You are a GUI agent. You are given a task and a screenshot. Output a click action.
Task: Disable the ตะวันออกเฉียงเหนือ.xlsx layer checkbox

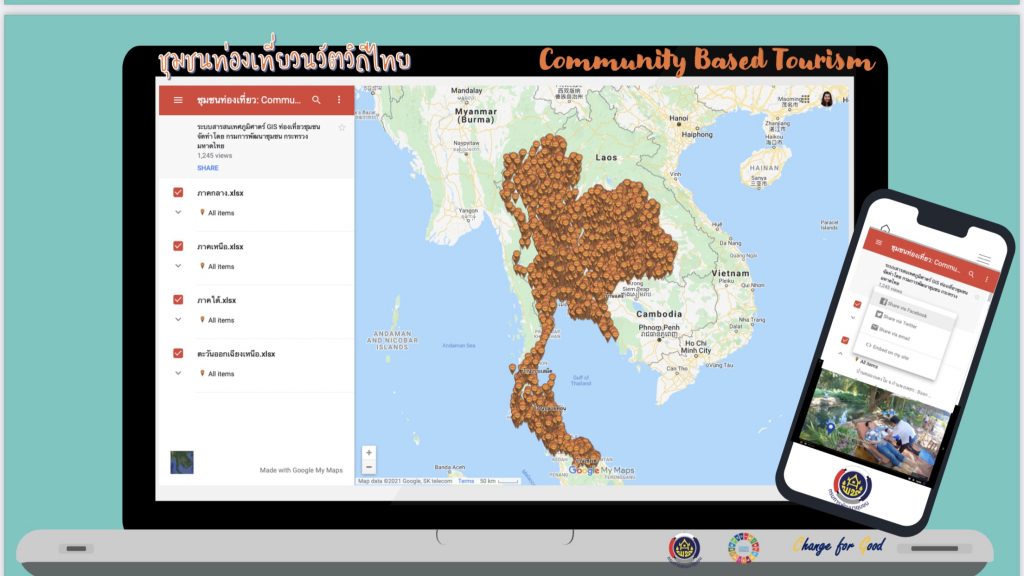[x=178, y=353]
